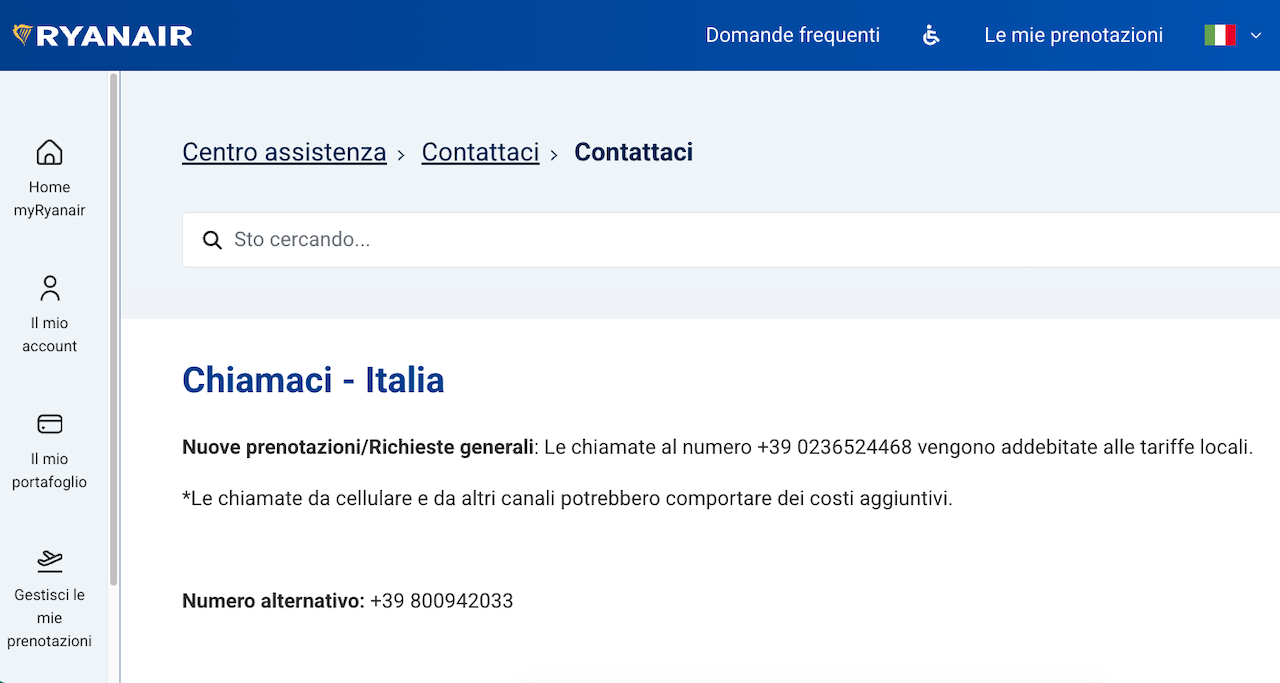Click the Chiamaci - Italia heading
This screenshot has height=683, width=1280.
point(313,380)
